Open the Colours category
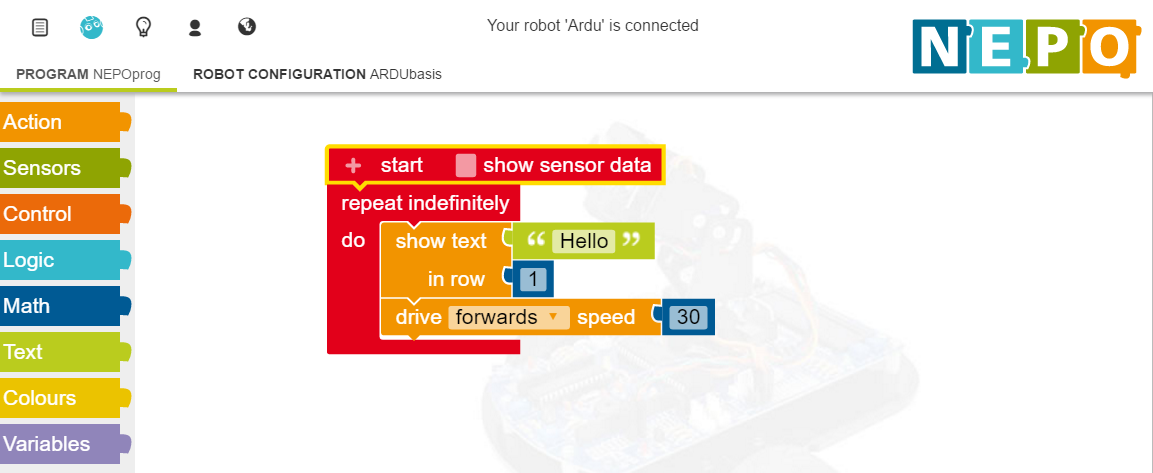1153x473 pixels. tap(65, 398)
